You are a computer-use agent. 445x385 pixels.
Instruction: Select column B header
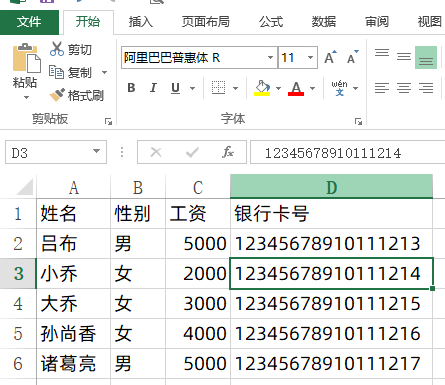[x=138, y=187]
